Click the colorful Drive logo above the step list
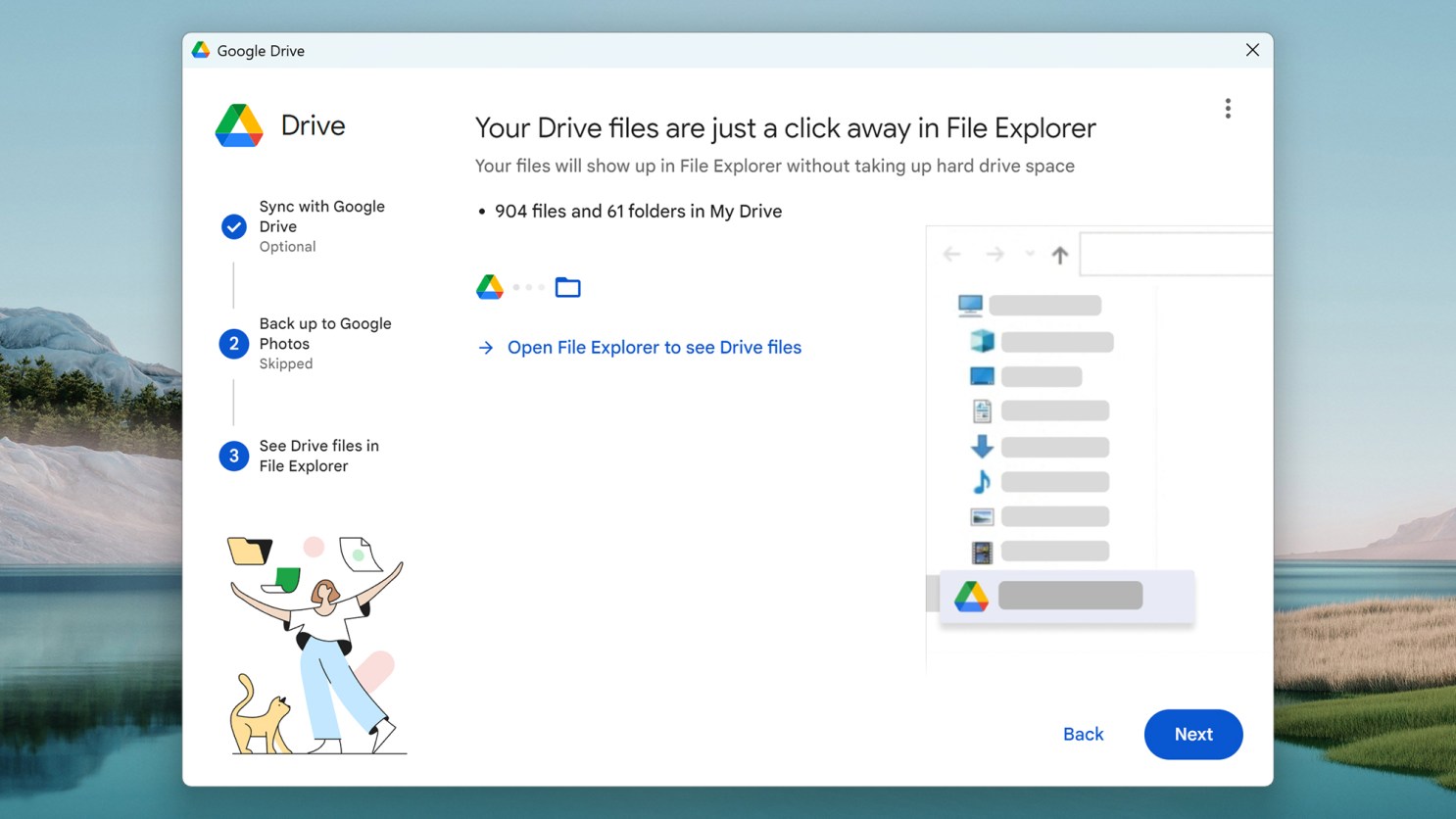This screenshot has width=1456, height=819. tap(238, 124)
